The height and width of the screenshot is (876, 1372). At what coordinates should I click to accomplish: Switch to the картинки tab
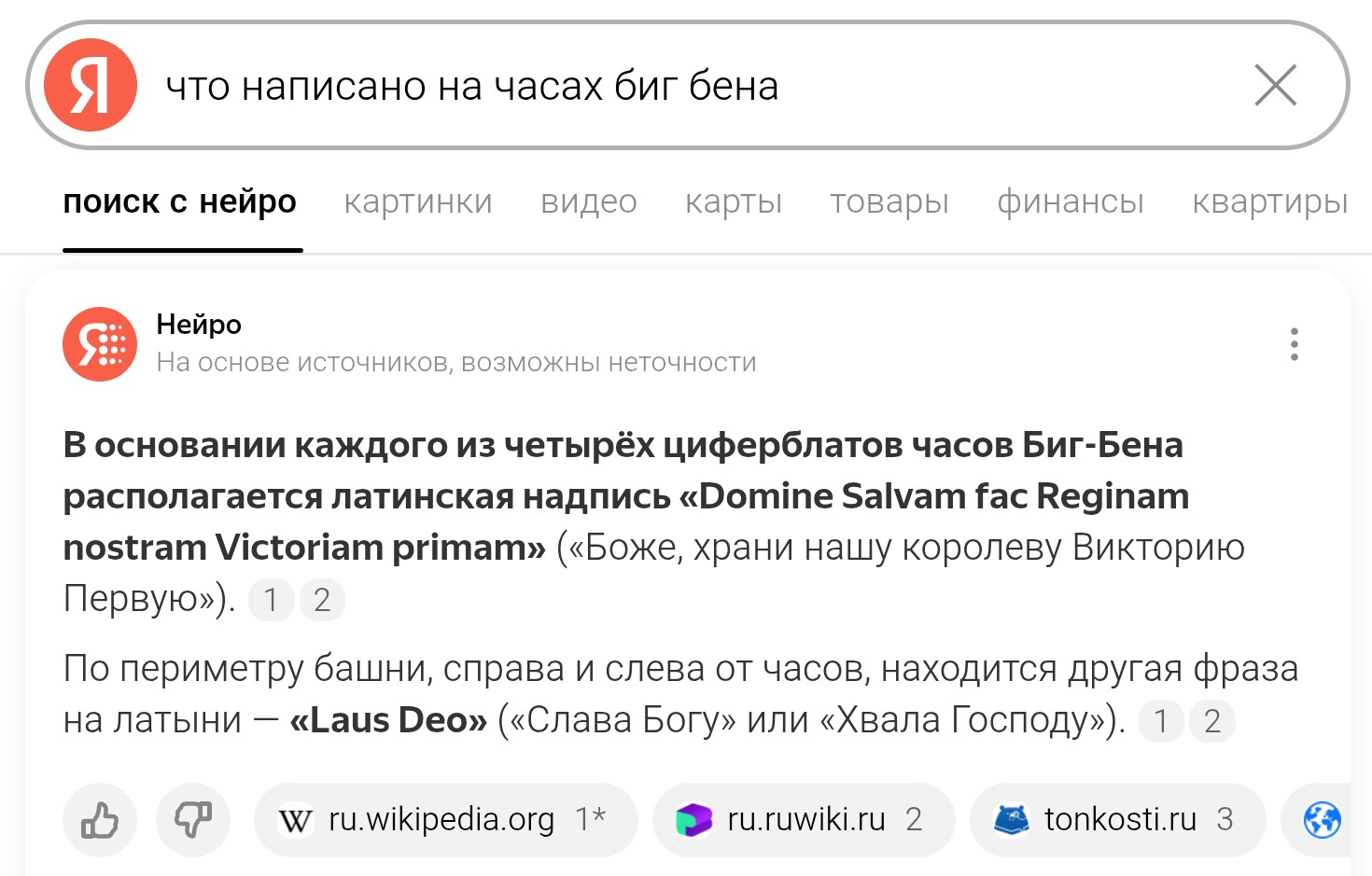[418, 202]
